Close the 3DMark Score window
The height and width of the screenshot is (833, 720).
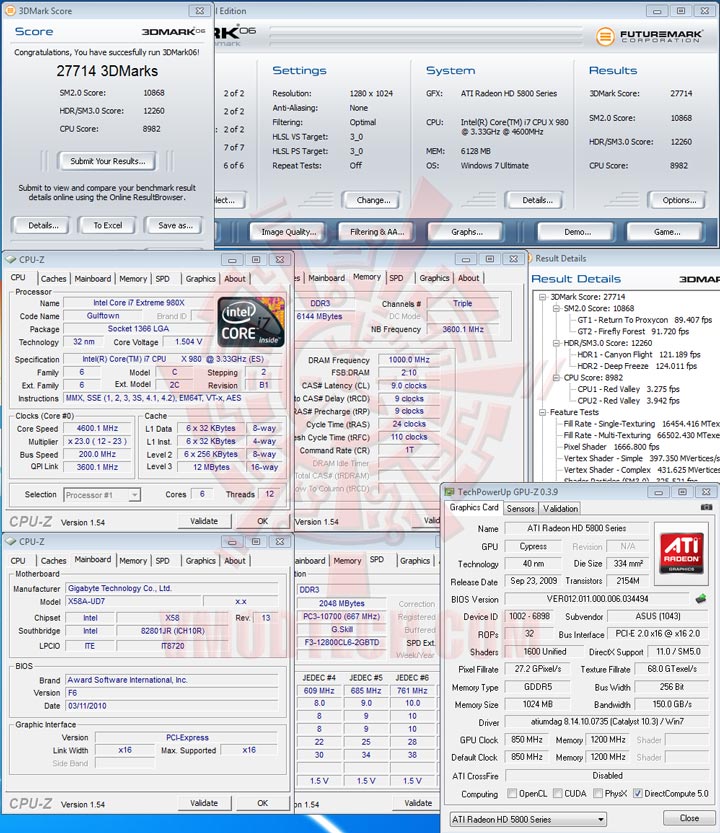click(199, 11)
